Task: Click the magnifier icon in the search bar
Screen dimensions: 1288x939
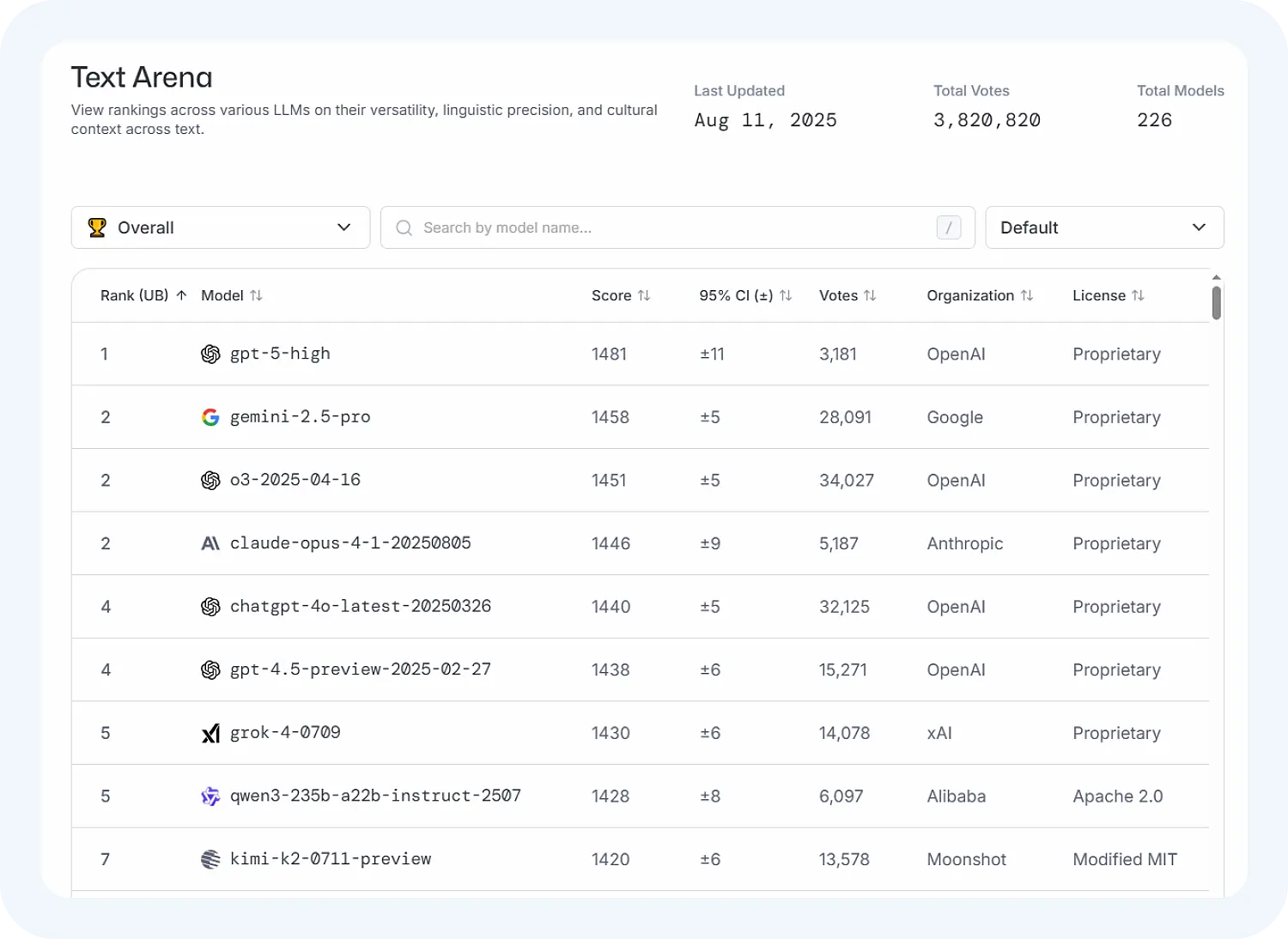Action: (x=404, y=227)
